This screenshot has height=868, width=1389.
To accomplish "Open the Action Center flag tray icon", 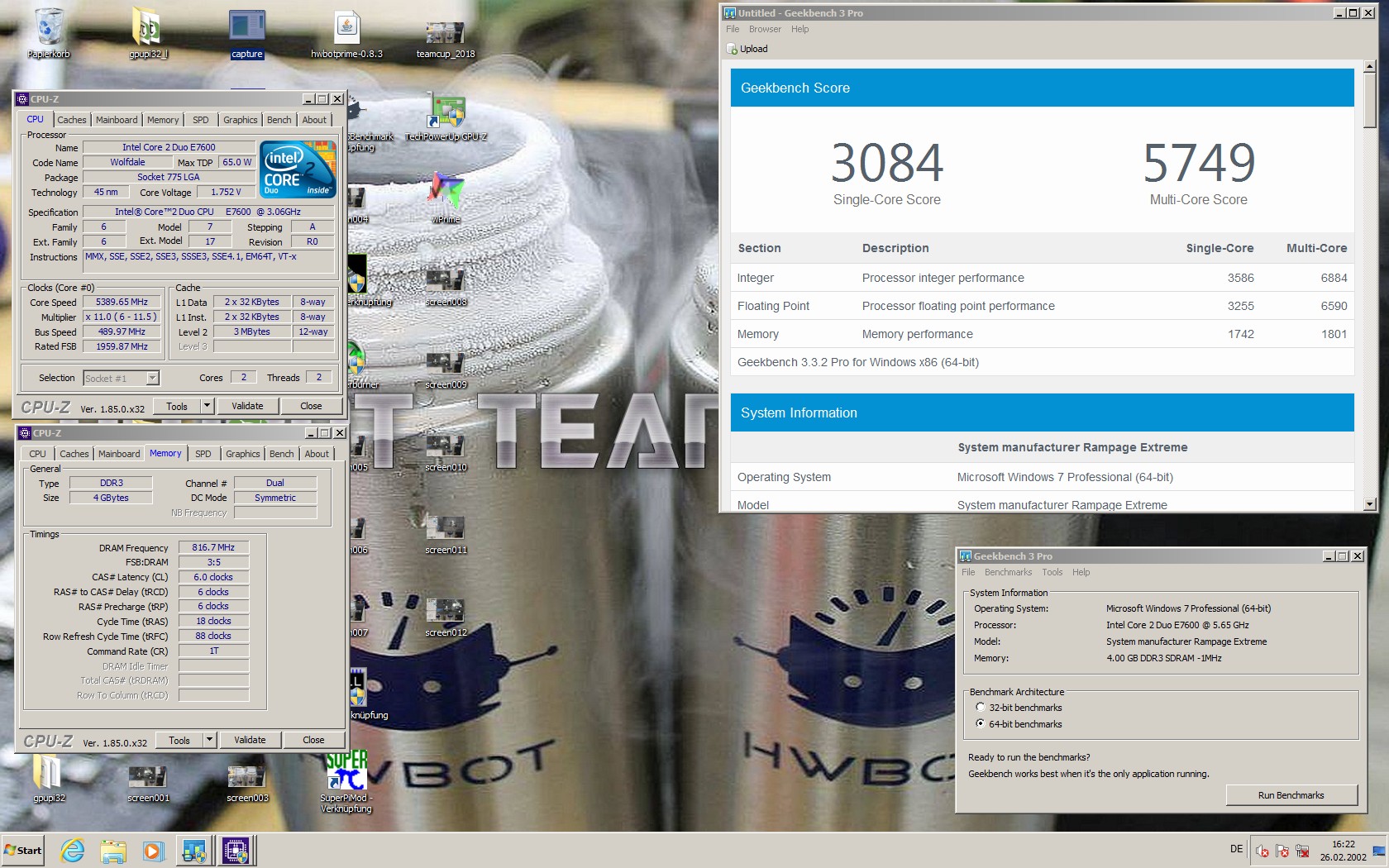I will tap(1282, 851).
